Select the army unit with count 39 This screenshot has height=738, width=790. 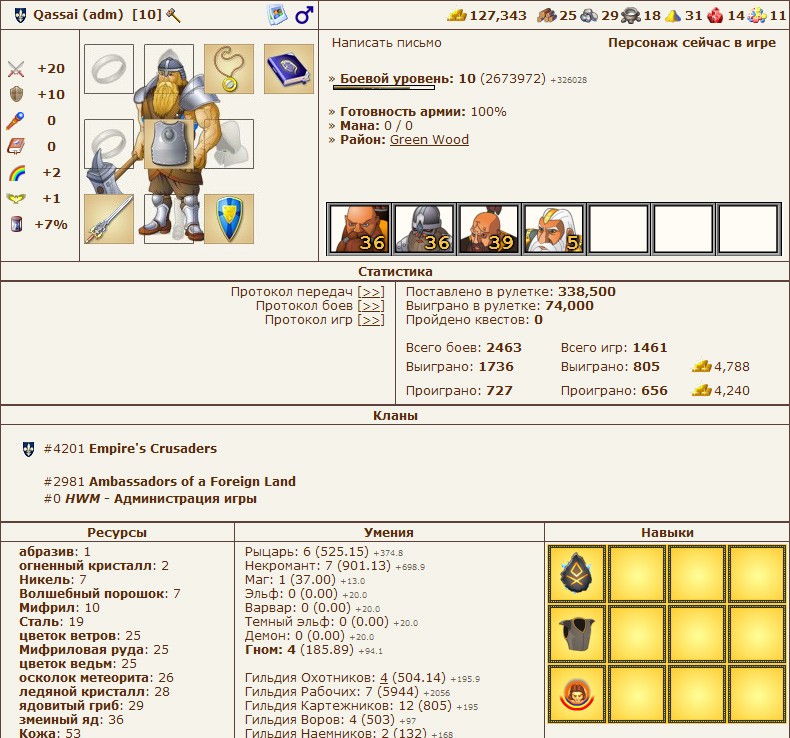489,229
